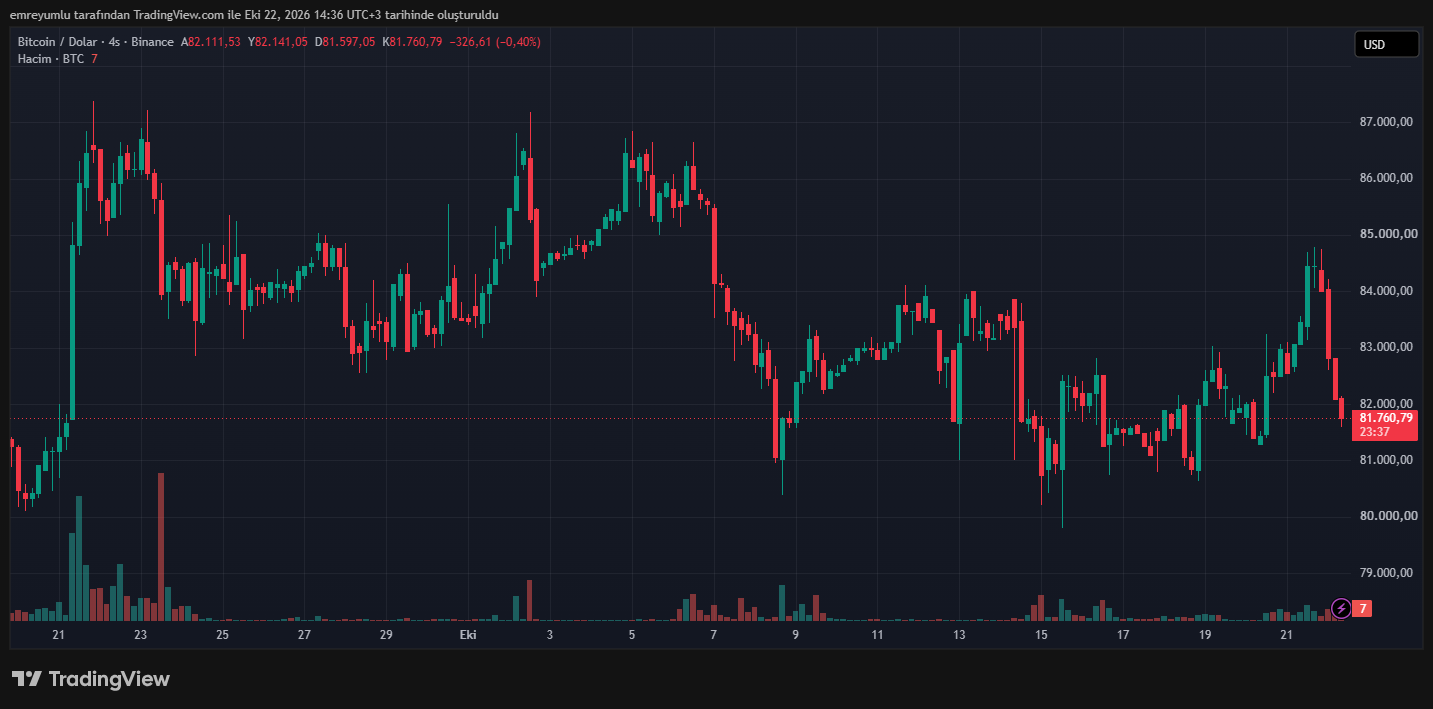Click the Eki month label on time axis
Screen dimensions: 1433x709
[468, 635]
